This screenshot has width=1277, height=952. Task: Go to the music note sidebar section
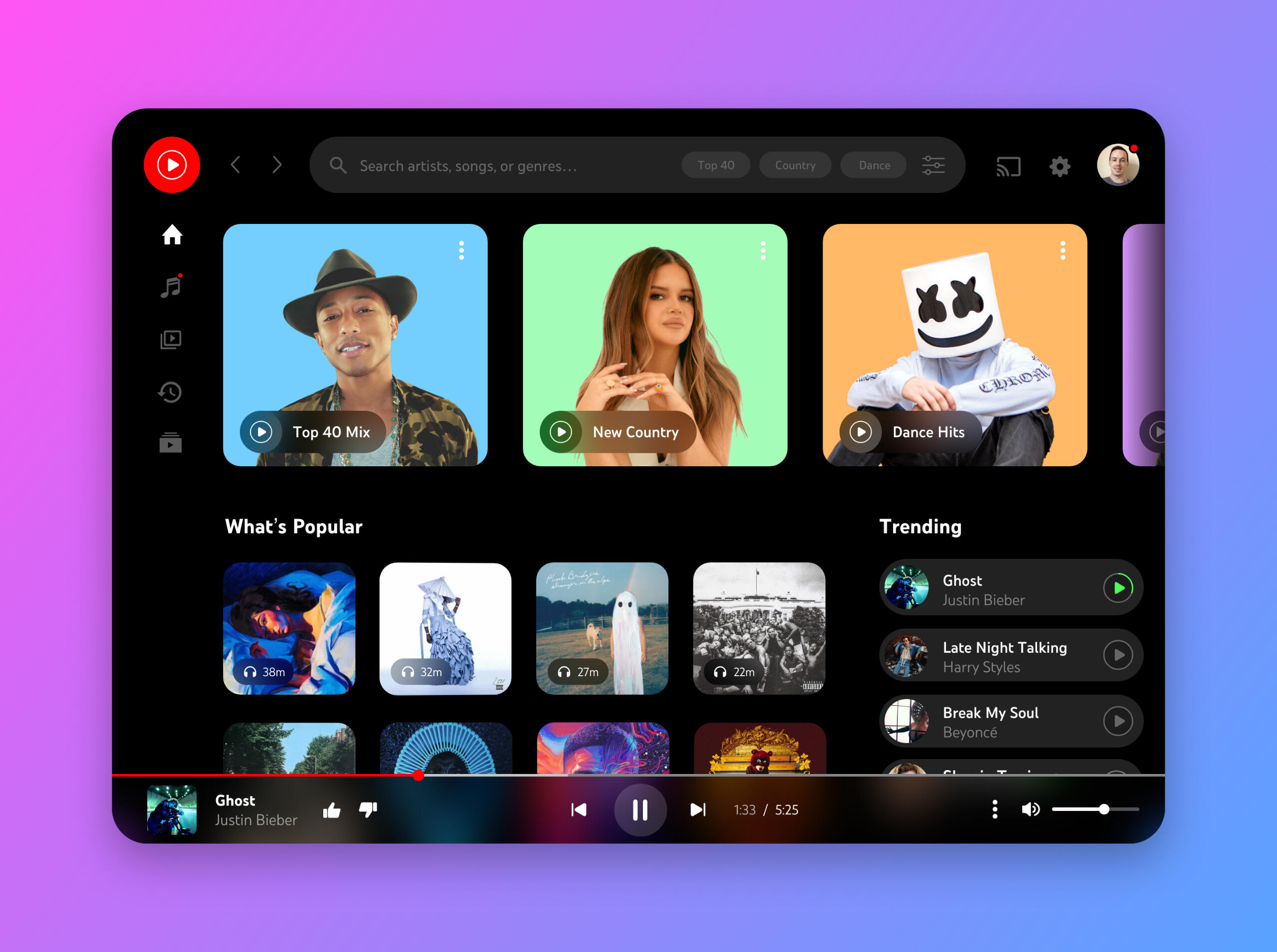coord(171,286)
